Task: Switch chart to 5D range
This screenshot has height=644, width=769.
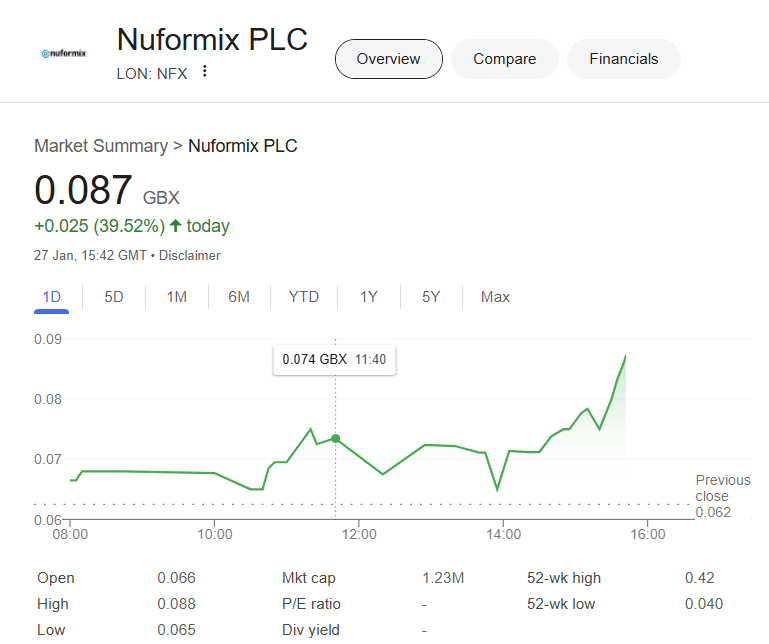Action: [x=114, y=297]
